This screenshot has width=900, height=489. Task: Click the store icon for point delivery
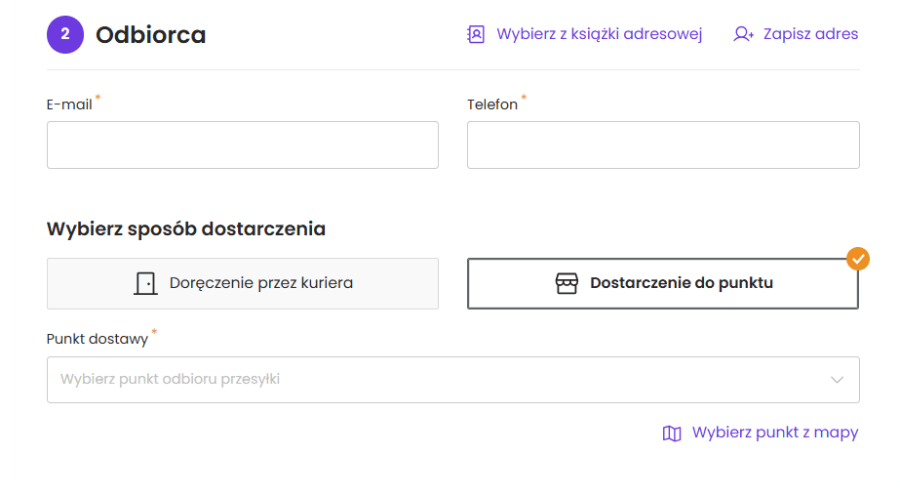[567, 283]
